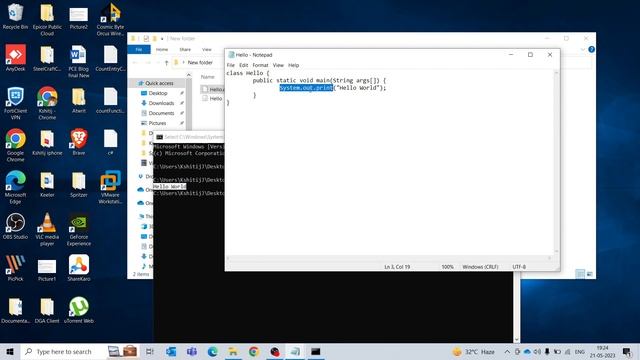
Task: Select the second Hello file in Explorer list
Action: [212, 98]
